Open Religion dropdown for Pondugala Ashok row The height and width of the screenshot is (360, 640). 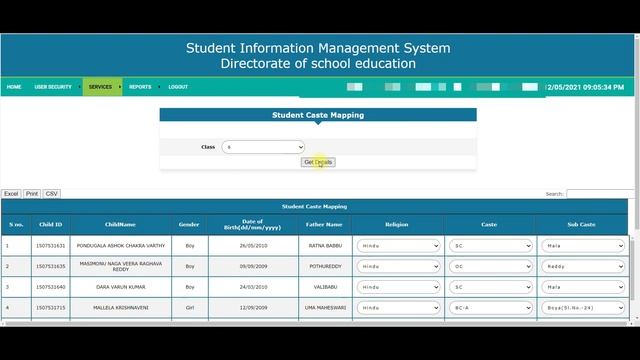coord(398,246)
